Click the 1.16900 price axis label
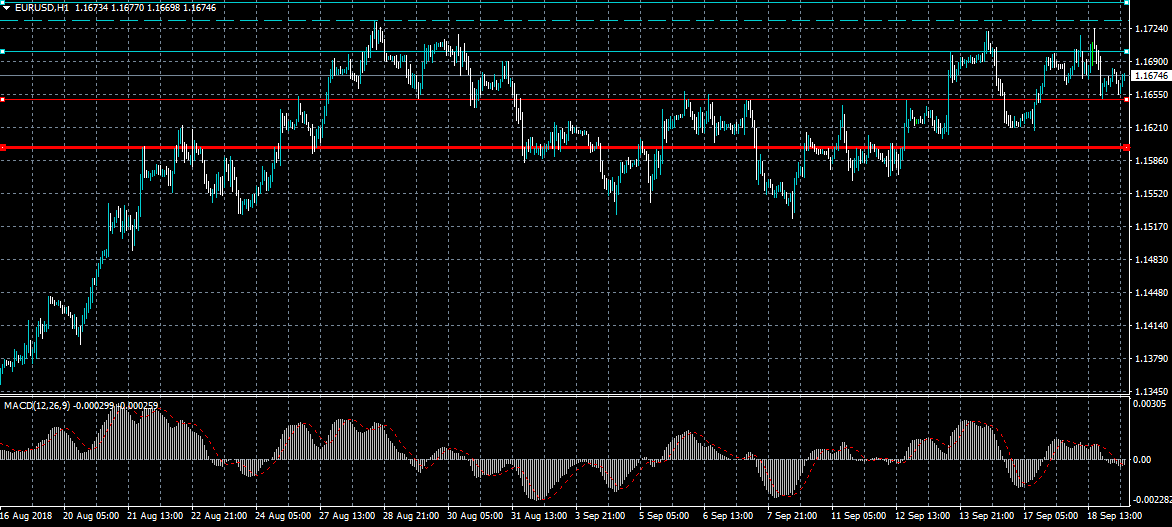This screenshot has height=527, width=1172. tap(1150, 62)
